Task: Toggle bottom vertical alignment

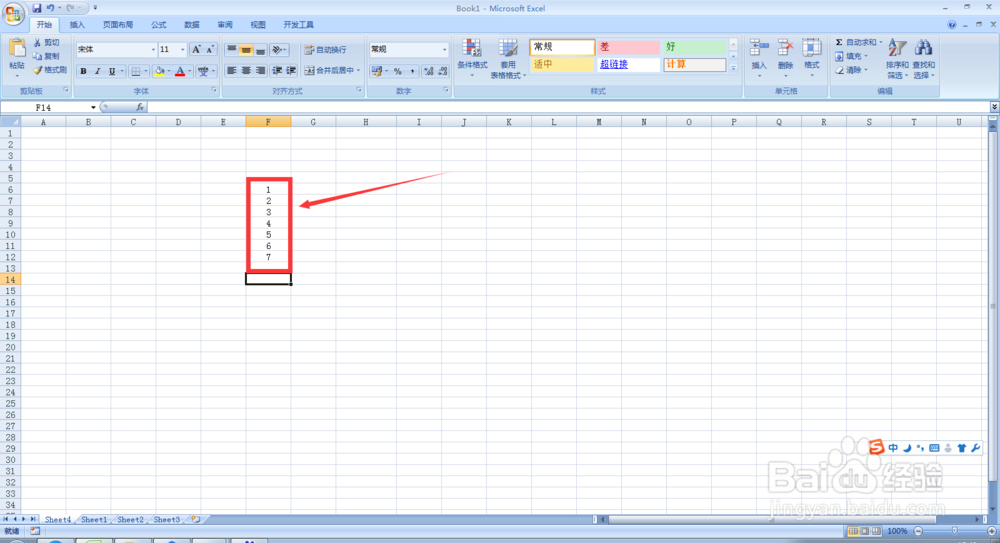Action: (260, 49)
